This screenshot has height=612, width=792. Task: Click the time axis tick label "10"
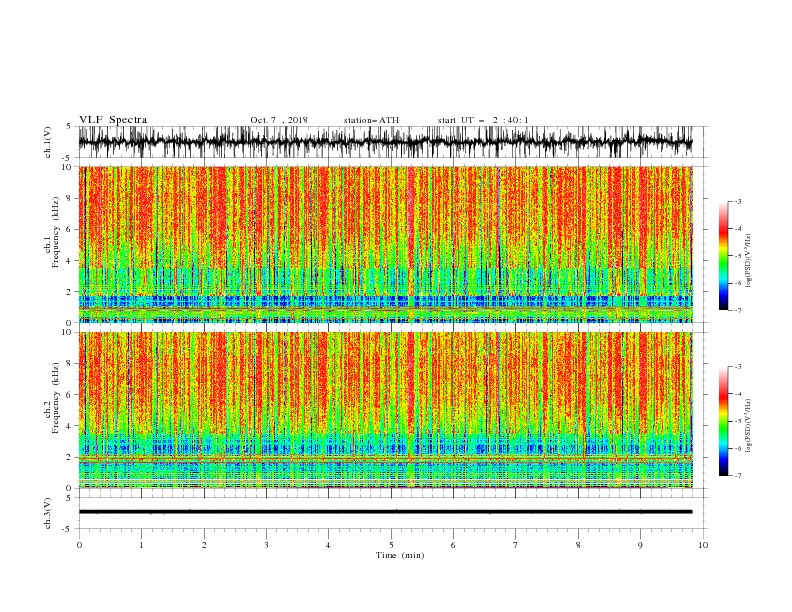pos(703,545)
